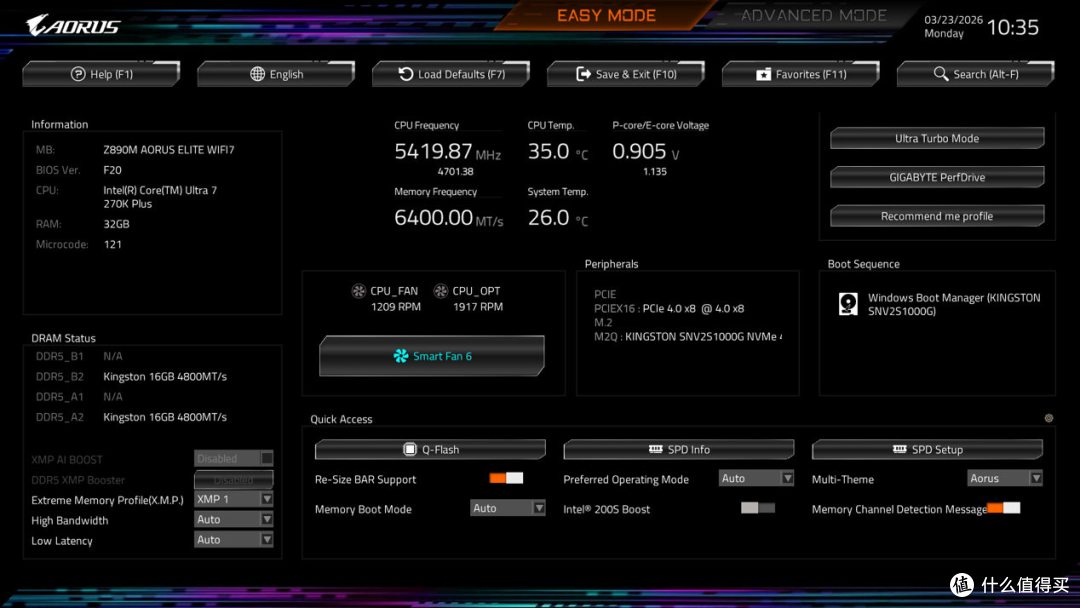Open Help (F1)

click(x=101, y=74)
